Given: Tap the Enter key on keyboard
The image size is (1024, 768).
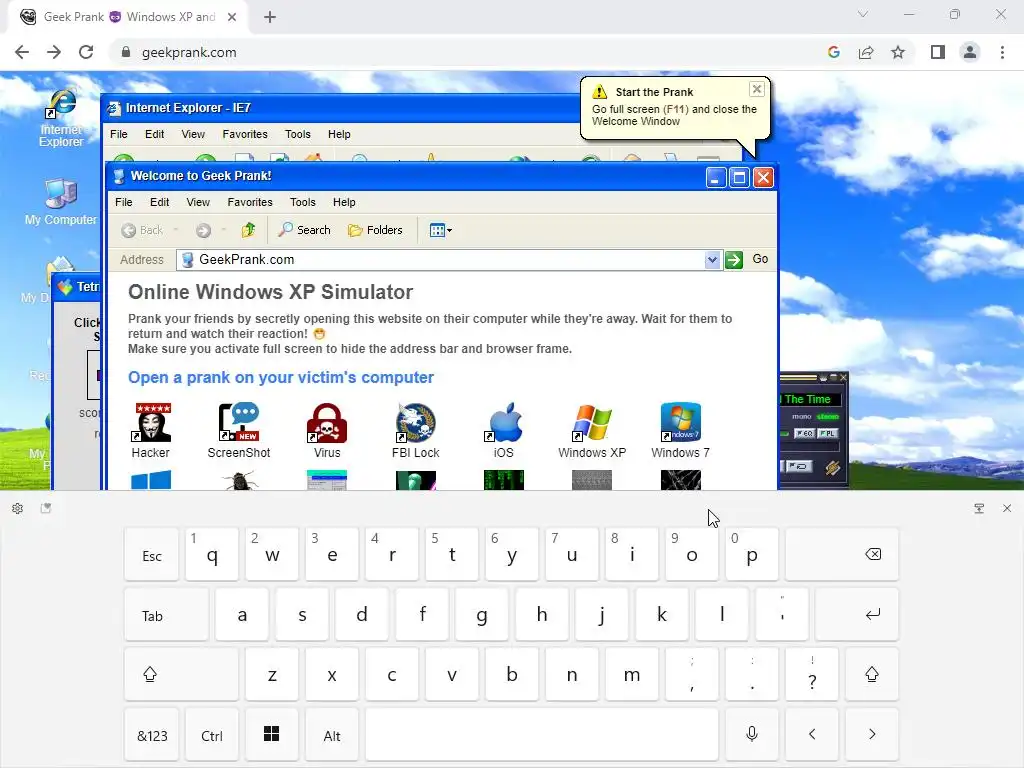Looking at the screenshot, I should click(x=857, y=615).
